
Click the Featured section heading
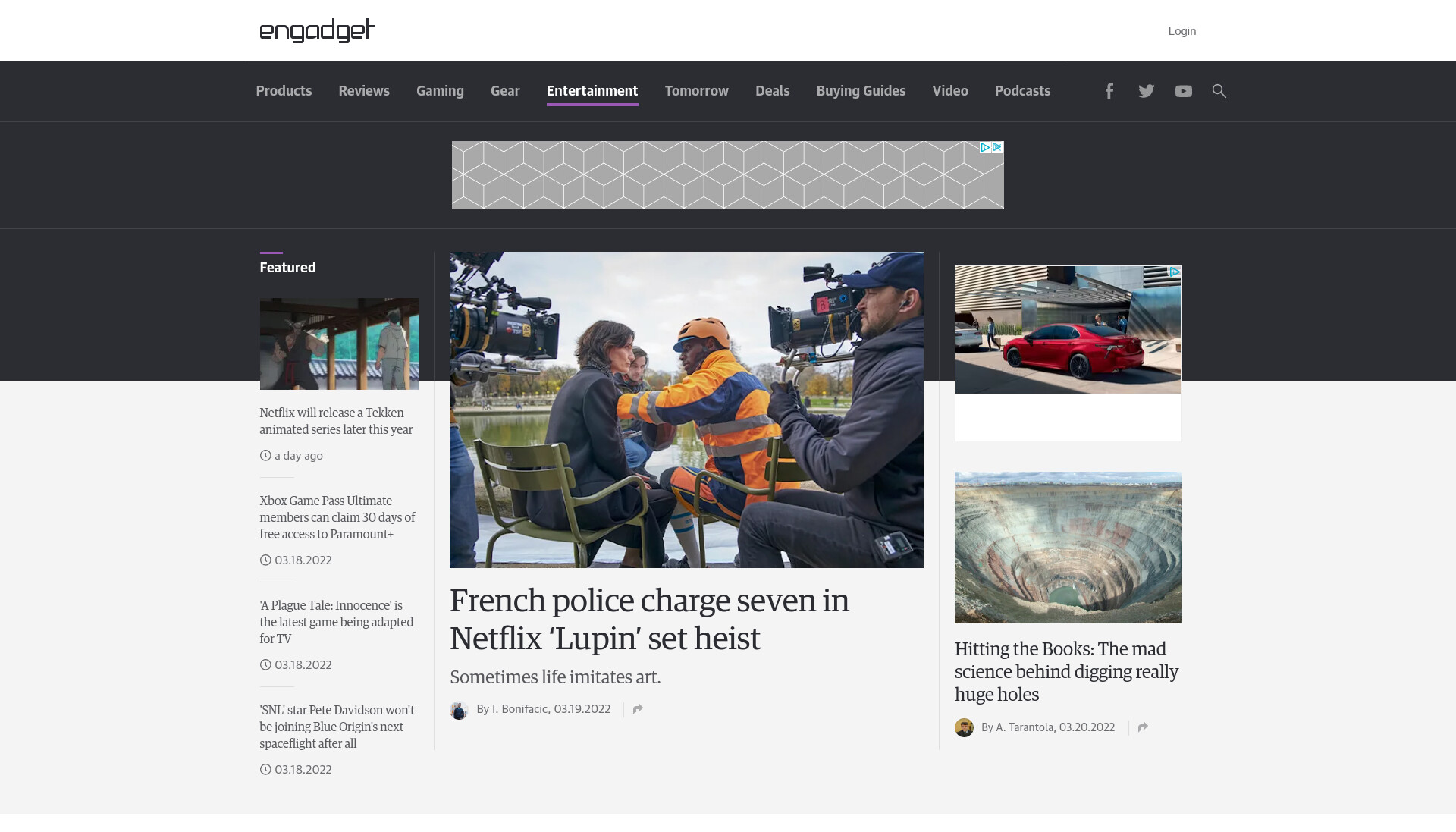point(287,268)
